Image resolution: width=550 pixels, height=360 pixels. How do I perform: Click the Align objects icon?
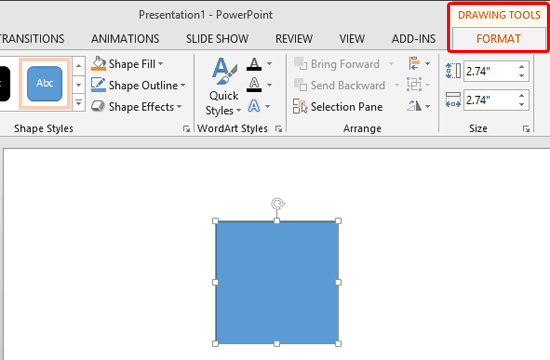point(414,64)
